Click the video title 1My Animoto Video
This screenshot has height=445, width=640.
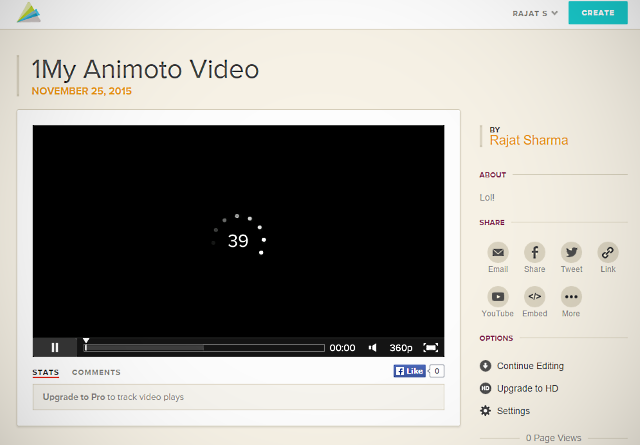click(x=145, y=69)
